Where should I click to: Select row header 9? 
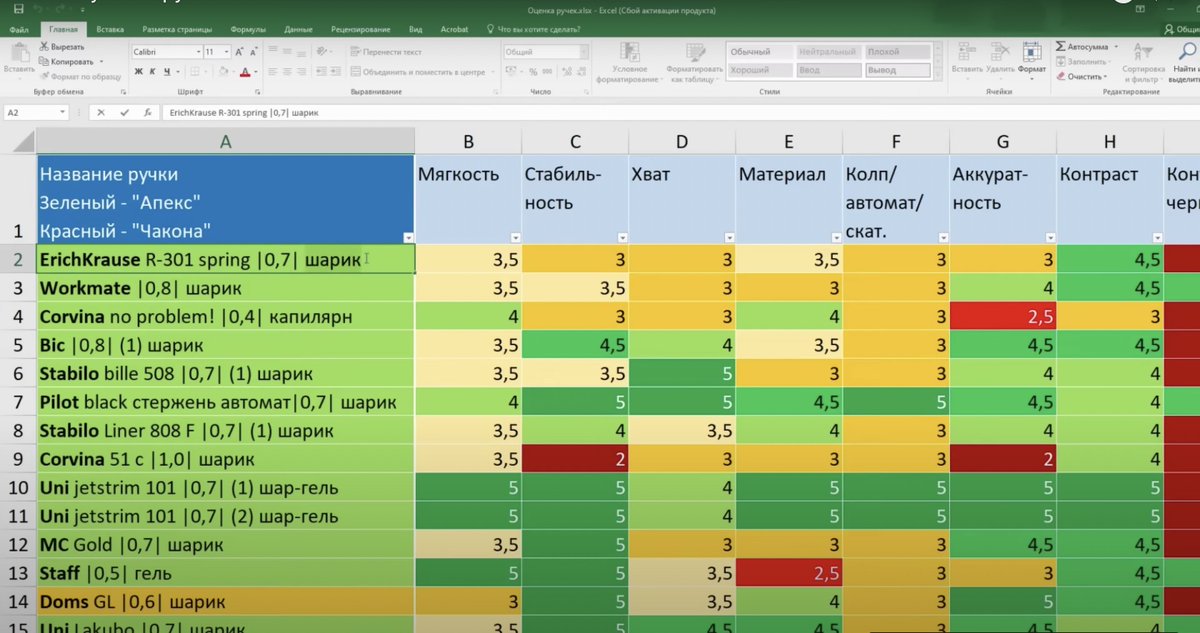[x=18, y=460]
